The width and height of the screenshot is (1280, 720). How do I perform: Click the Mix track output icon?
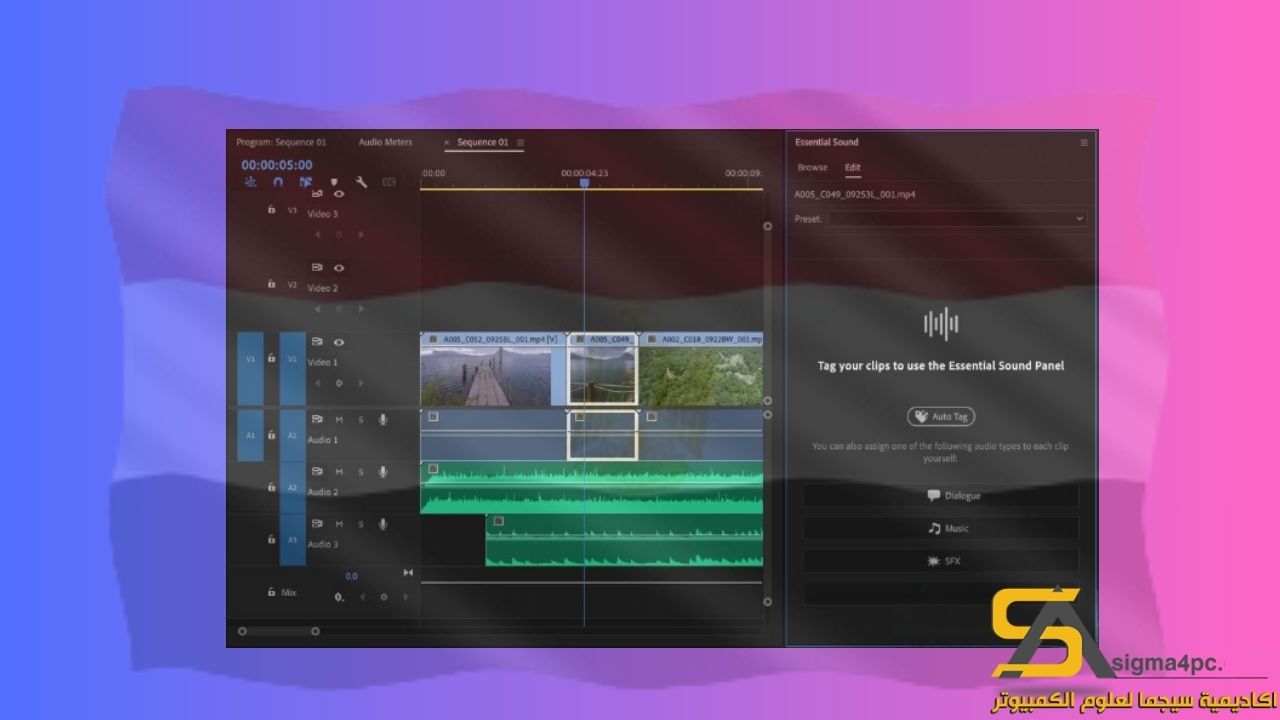[407, 573]
